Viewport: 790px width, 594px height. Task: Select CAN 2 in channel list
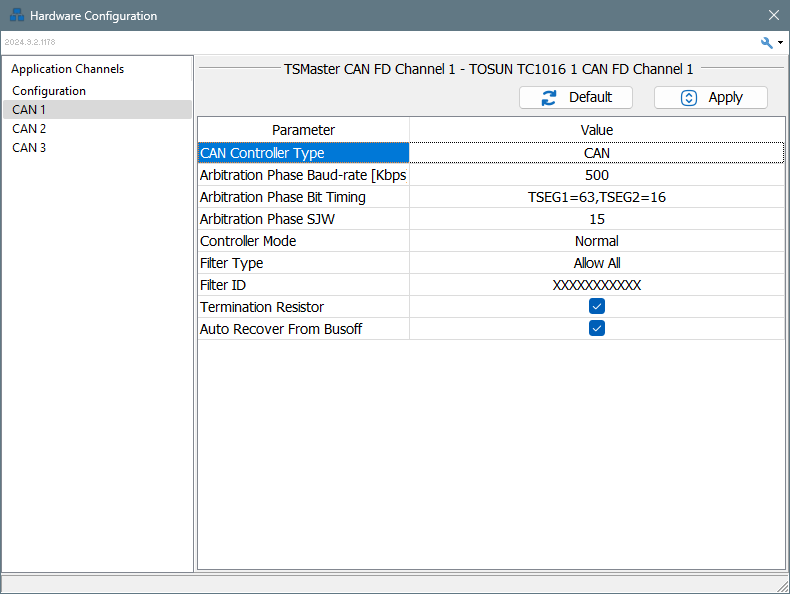(97, 128)
